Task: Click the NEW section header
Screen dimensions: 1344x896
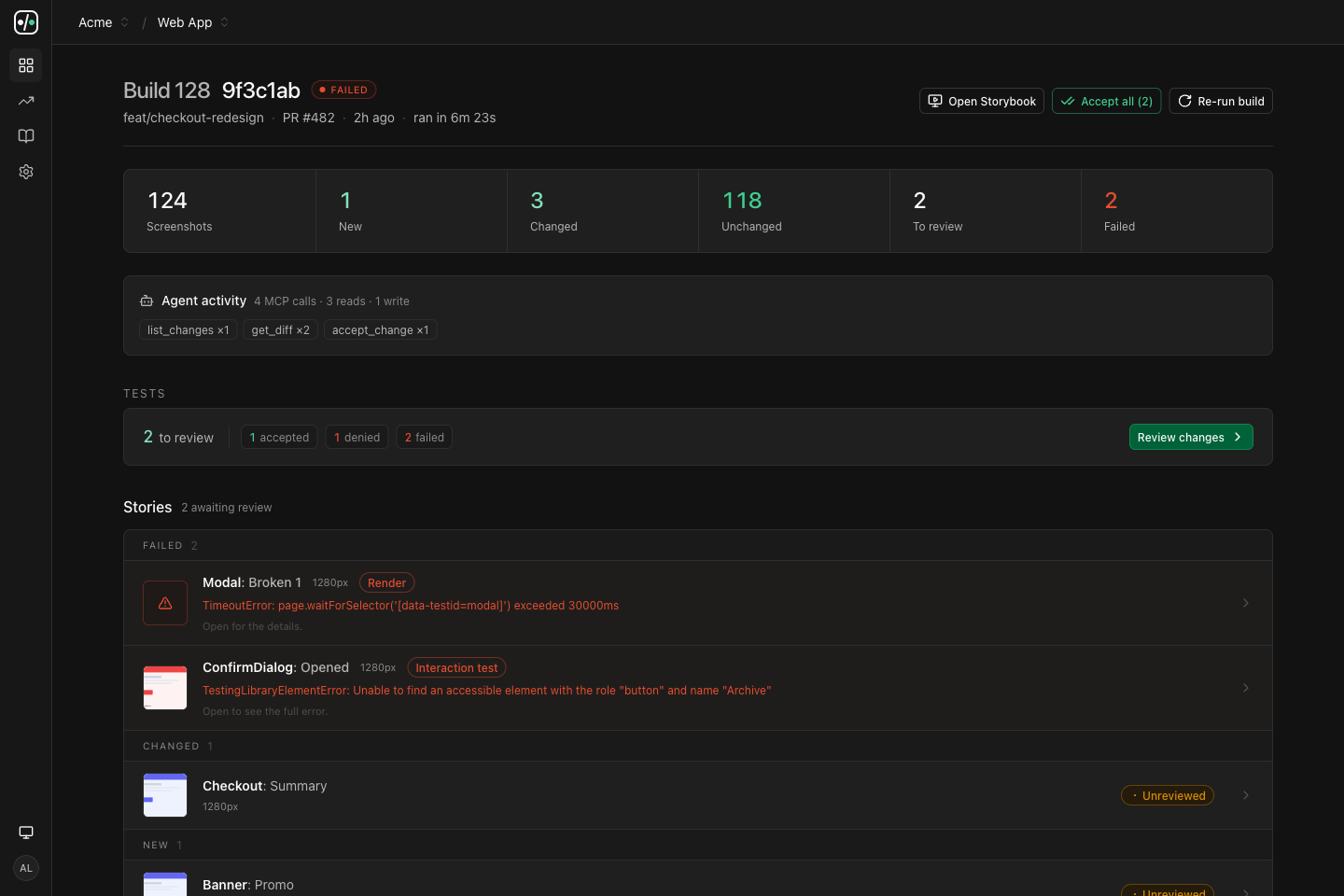Action: (698, 845)
